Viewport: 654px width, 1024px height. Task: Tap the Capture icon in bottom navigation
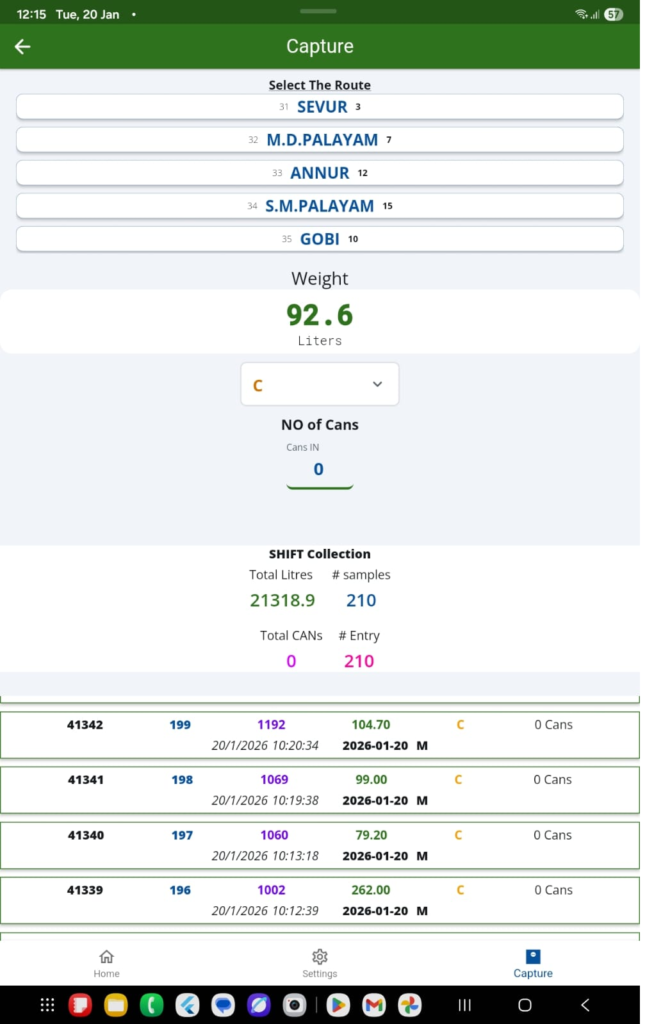532,957
